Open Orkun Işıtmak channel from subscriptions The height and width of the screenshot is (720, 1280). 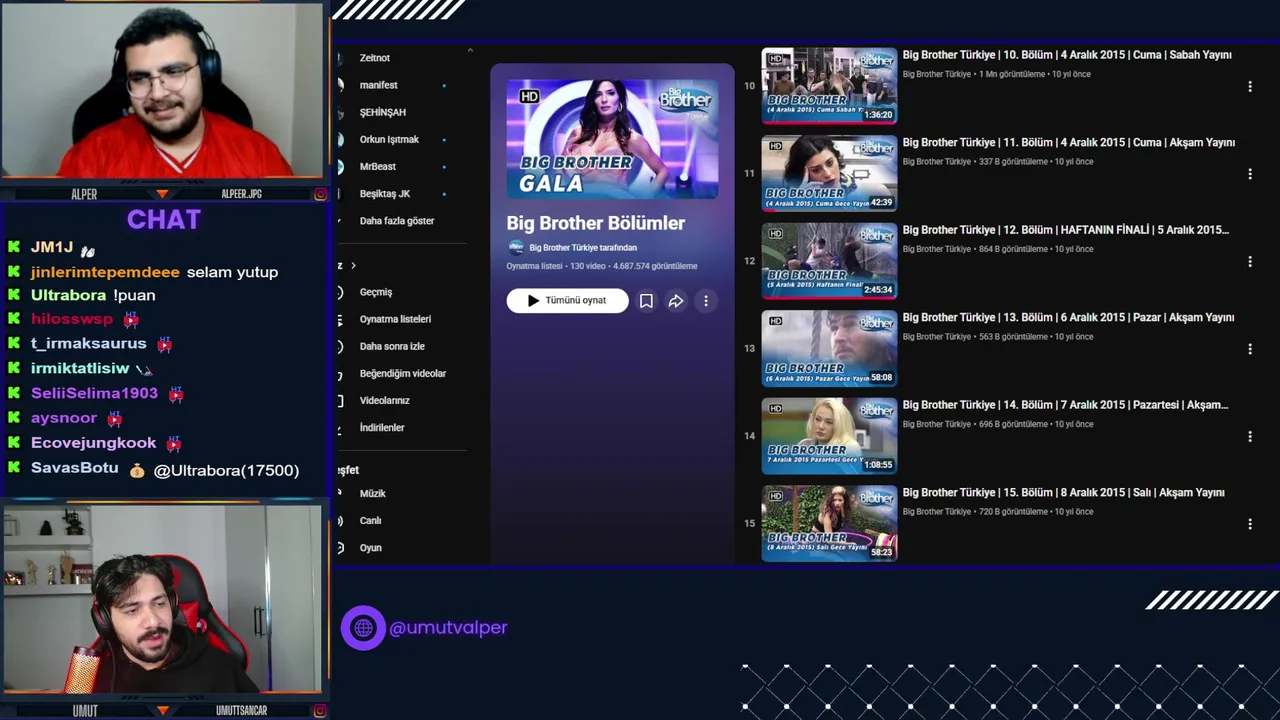pos(389,139)
